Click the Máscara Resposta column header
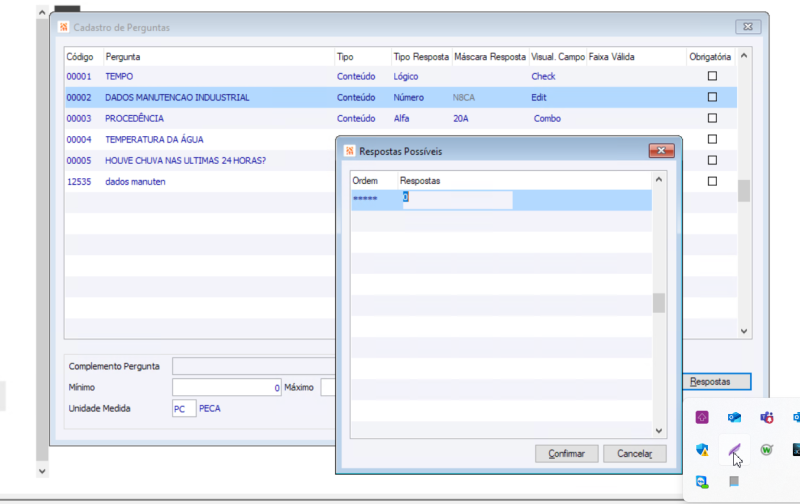Image resolution: width=800 pixels, height=504 pixels. point(490,57)
